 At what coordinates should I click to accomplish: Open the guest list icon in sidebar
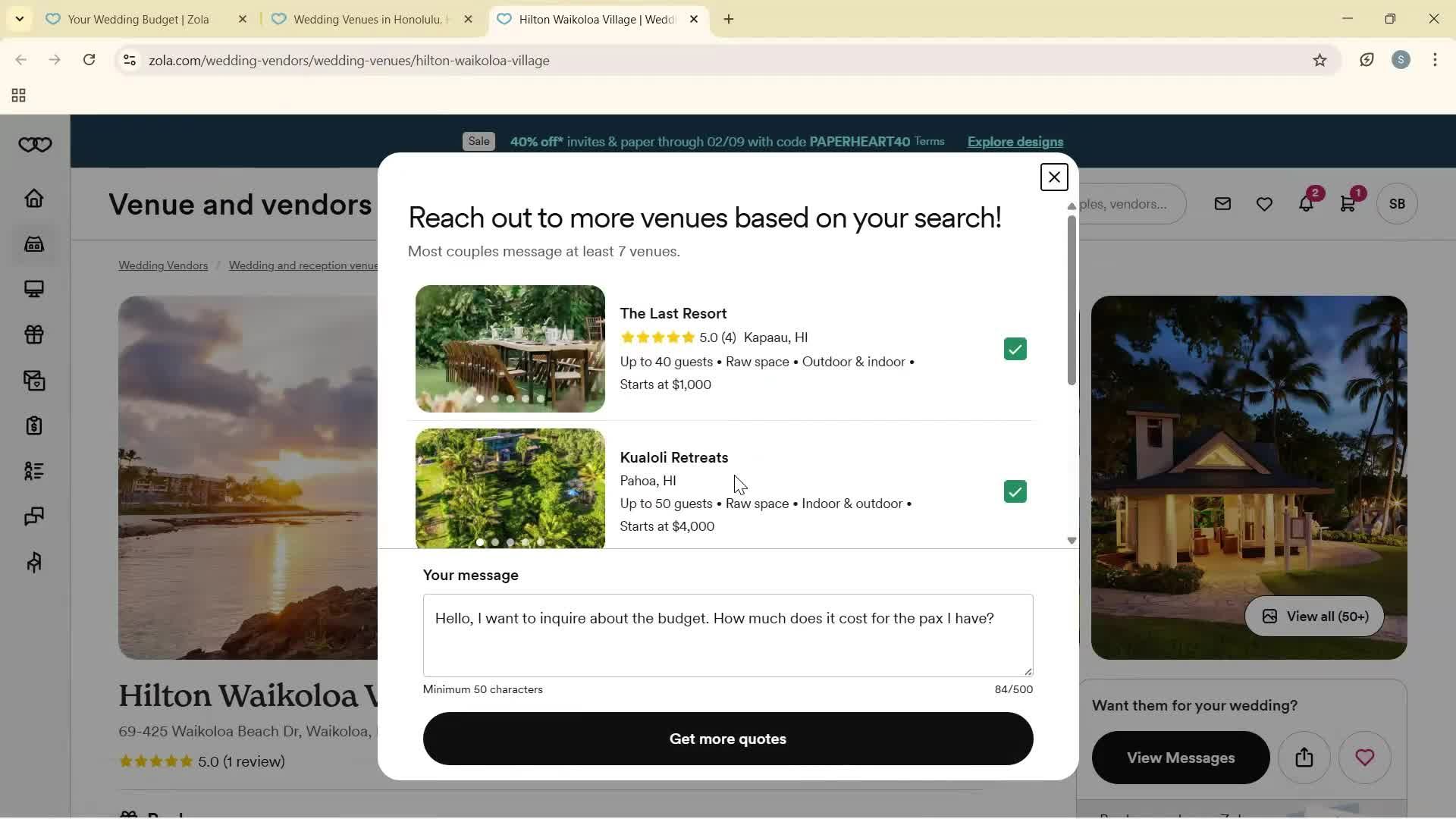pyautogui.click(x=34, y=471)
